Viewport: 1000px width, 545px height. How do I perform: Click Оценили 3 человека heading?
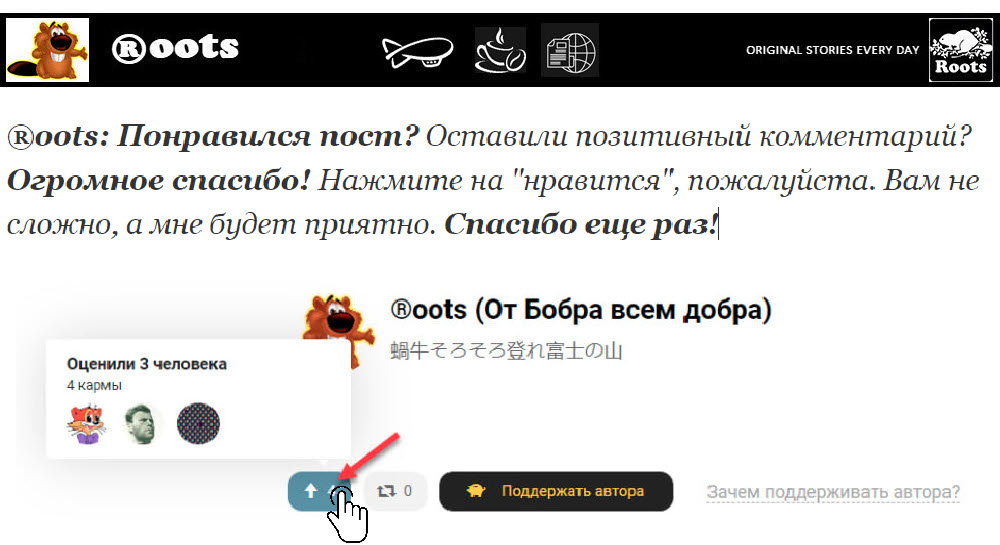(147, 364)
